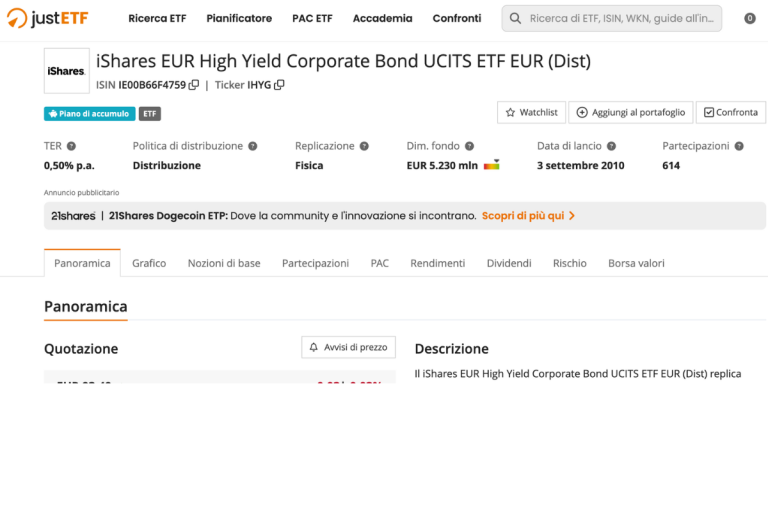The image size is (768, 512).
Task: Toggle the Confronta checkbox button
Action: [730, 112]
